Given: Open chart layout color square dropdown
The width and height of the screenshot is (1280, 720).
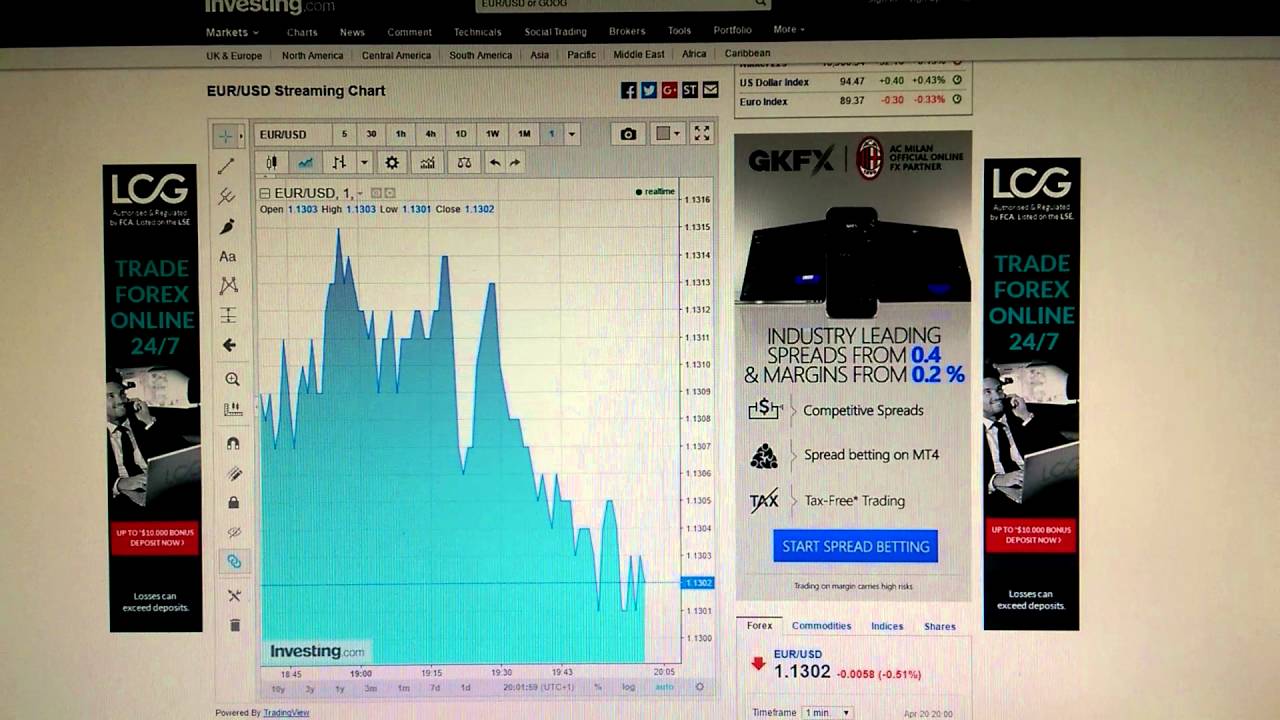Looking at the screenshot, I should point(667,134).
